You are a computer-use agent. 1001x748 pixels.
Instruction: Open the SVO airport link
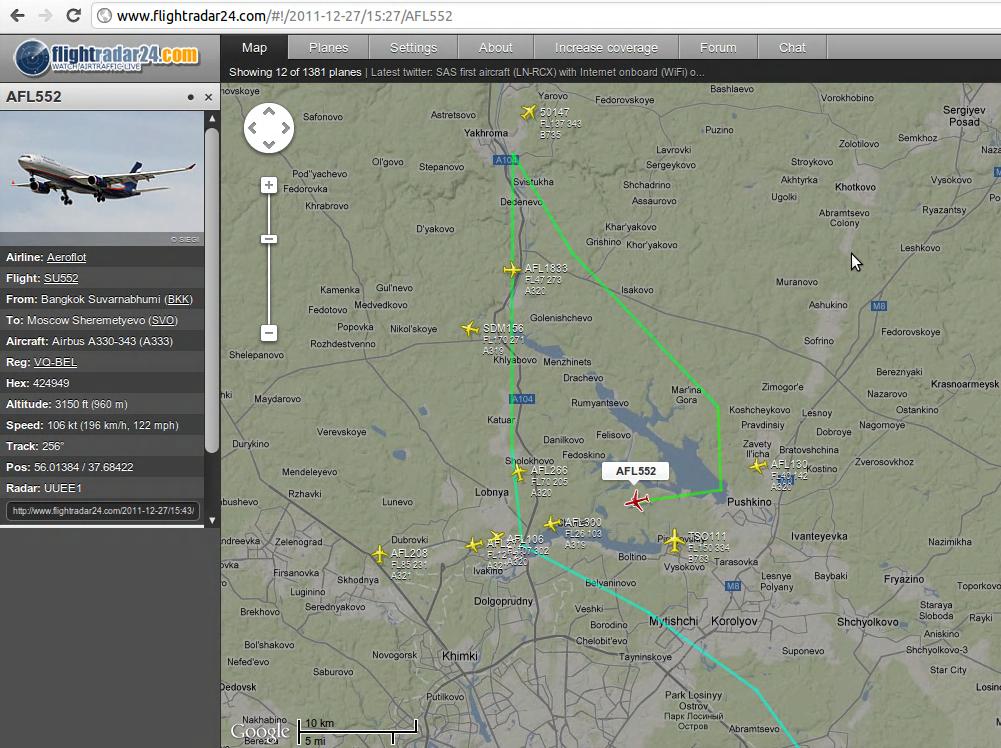[163, 320]
